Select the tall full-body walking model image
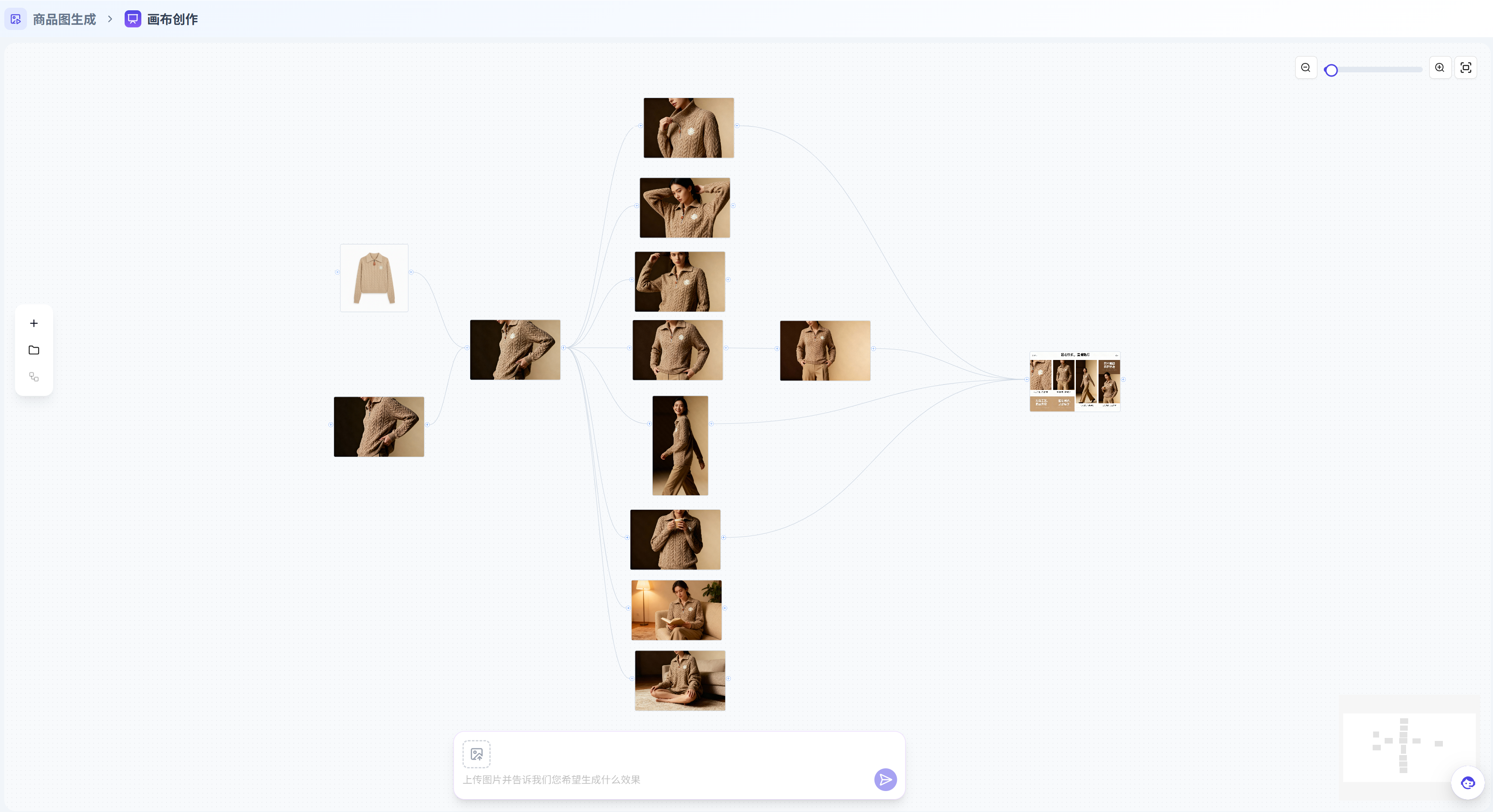The image size is (1493, 812). pos(680,446)
